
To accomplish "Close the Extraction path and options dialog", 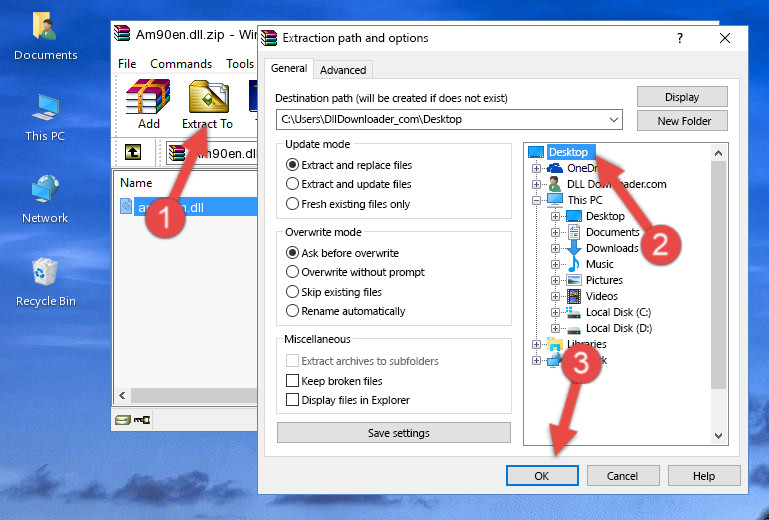I will [725, 38].
